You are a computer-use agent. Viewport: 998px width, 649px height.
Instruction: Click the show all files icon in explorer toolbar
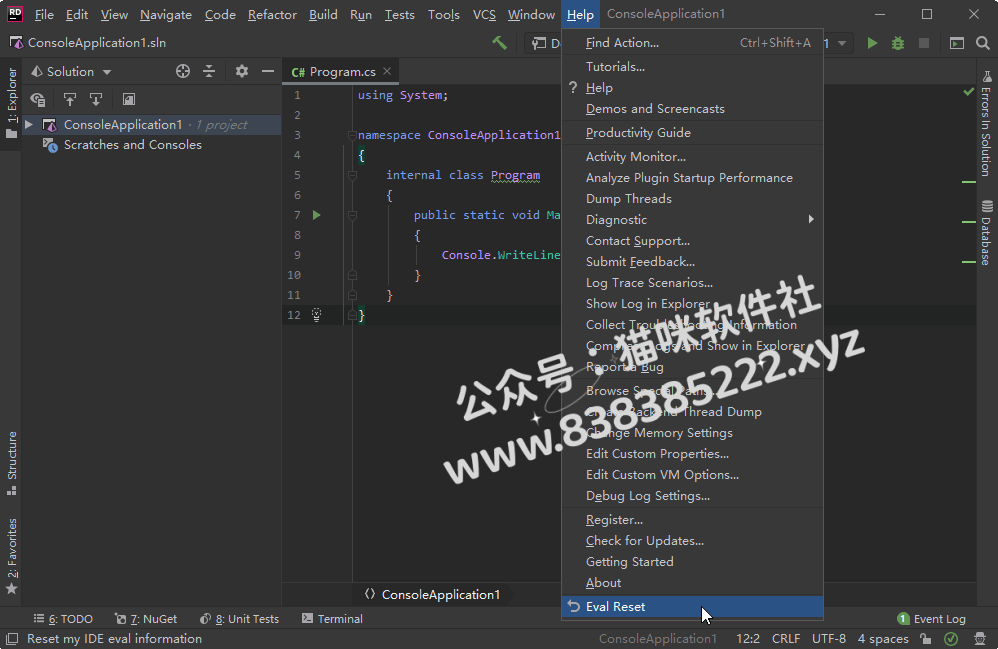click(38, 99)
